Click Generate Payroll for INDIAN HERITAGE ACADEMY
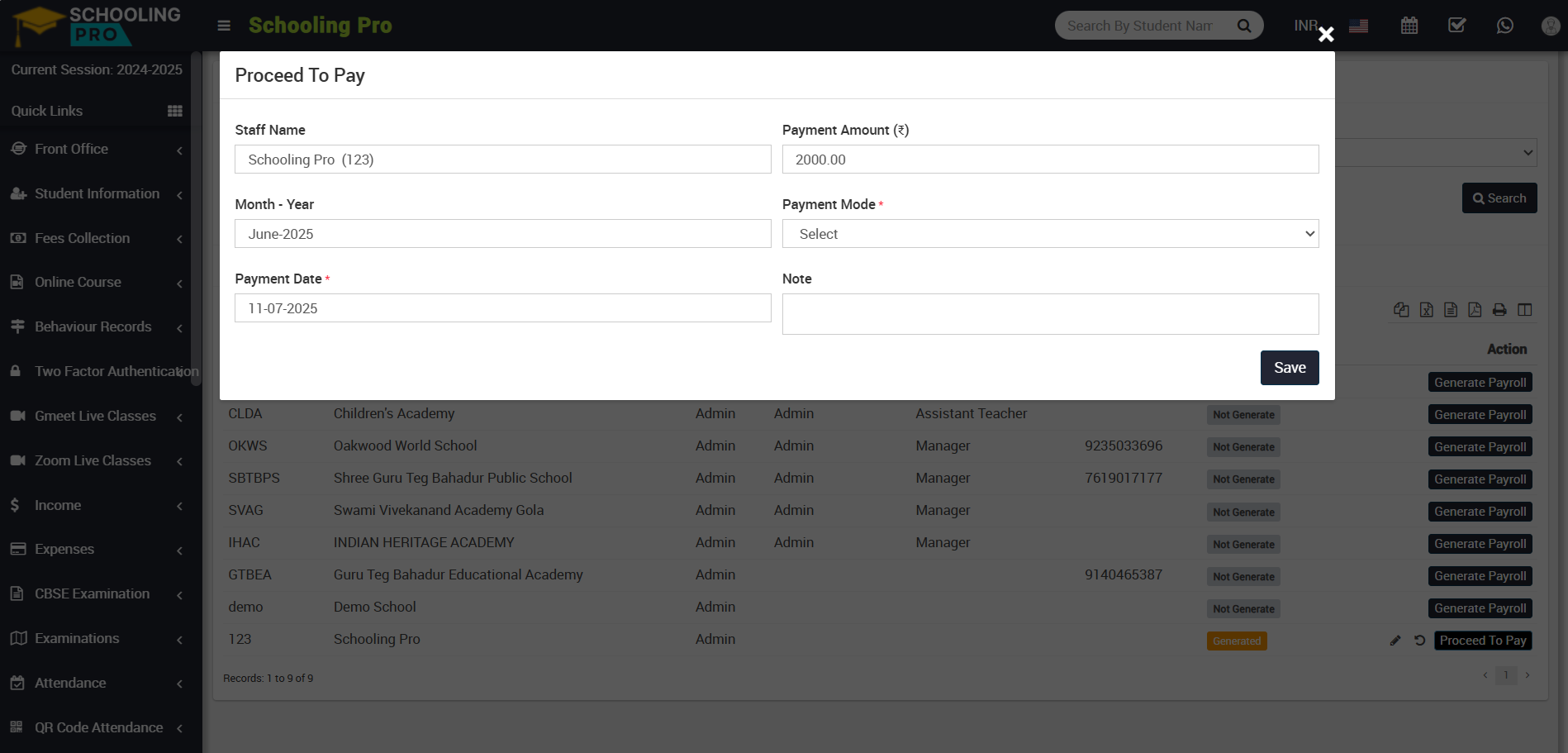This screenshot has height=753, width=1568. [1480, 544]
